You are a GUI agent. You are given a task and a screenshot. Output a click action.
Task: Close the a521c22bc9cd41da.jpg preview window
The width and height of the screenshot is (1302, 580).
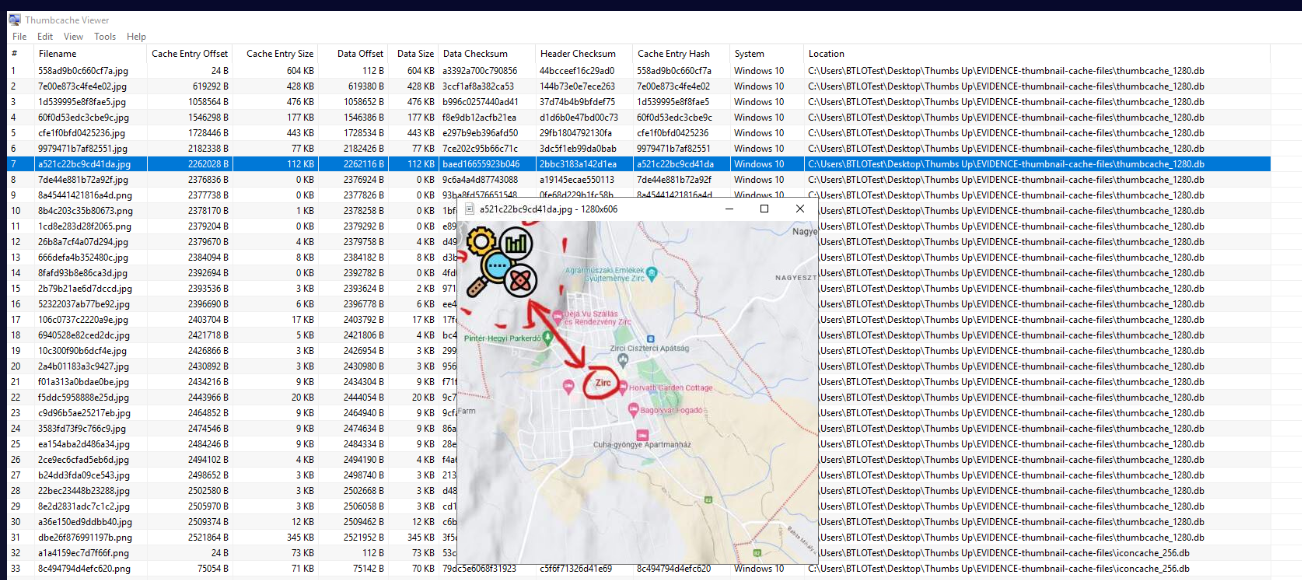[800, 209]
